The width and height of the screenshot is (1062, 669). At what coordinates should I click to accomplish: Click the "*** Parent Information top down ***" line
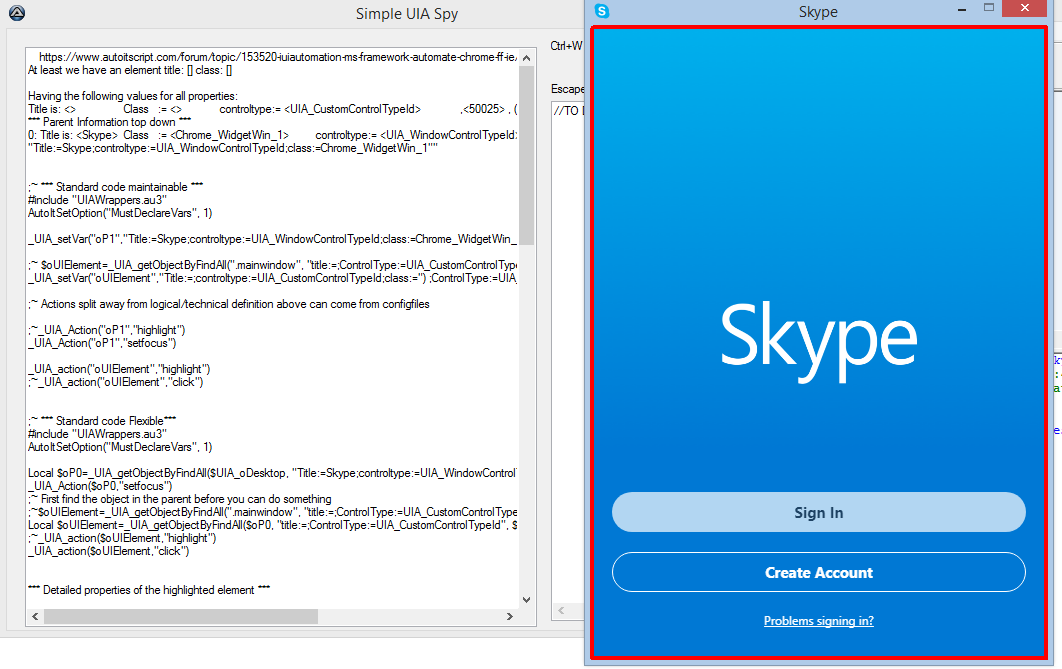pos(110,122)
